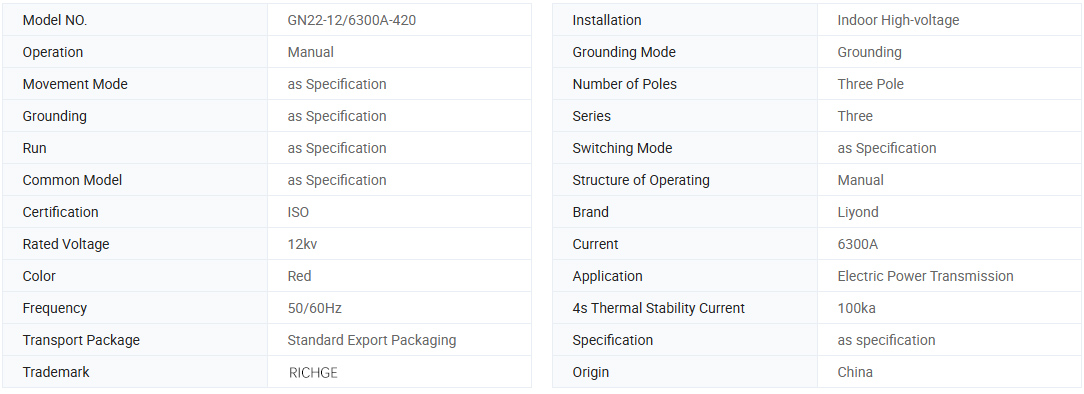Select the GN22-12/6300A-420 model value
The width and height of the screenshot is (1084, 394).
[352, 20]
